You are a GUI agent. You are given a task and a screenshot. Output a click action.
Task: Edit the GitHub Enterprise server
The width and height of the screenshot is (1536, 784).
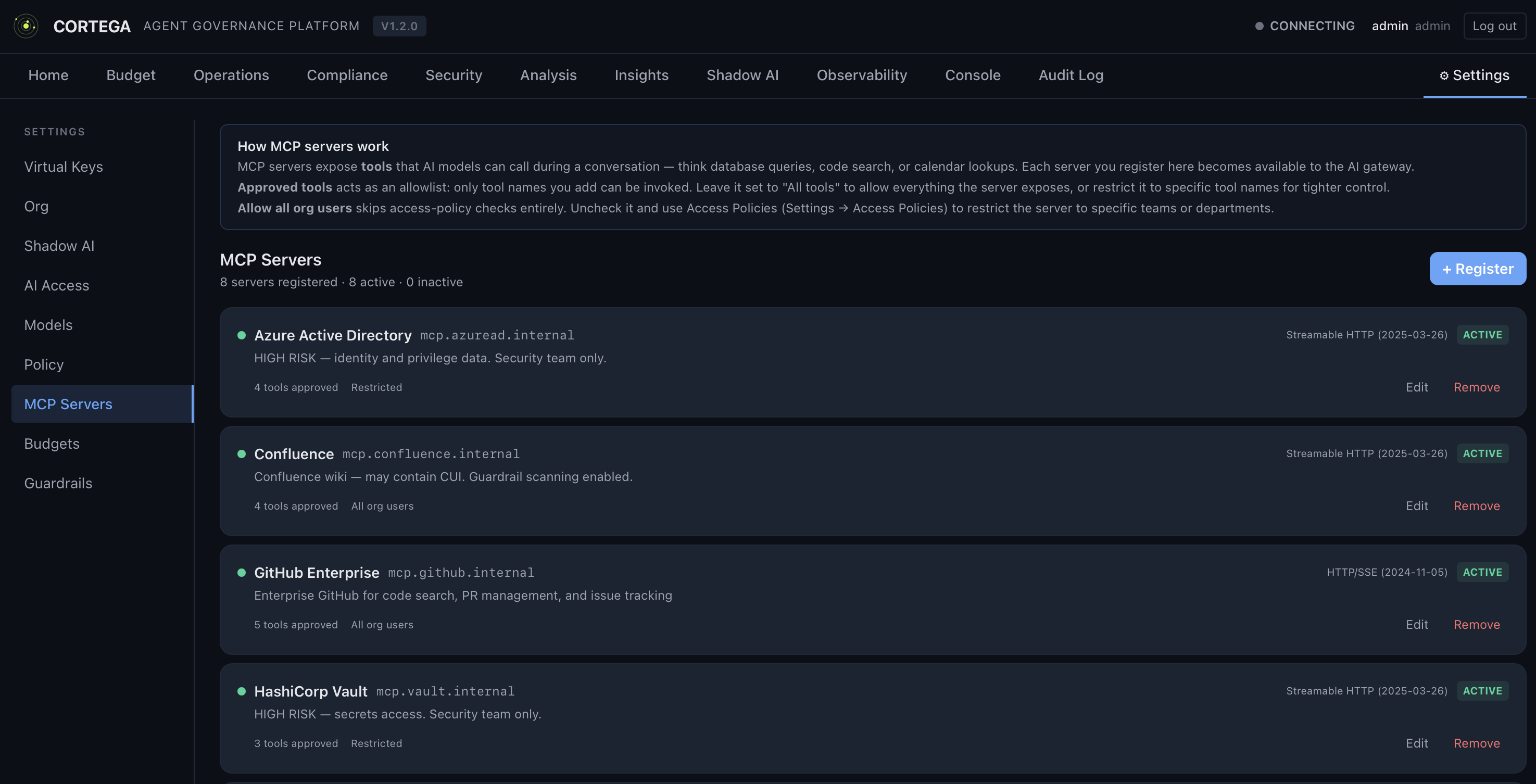pos(1417,624)
